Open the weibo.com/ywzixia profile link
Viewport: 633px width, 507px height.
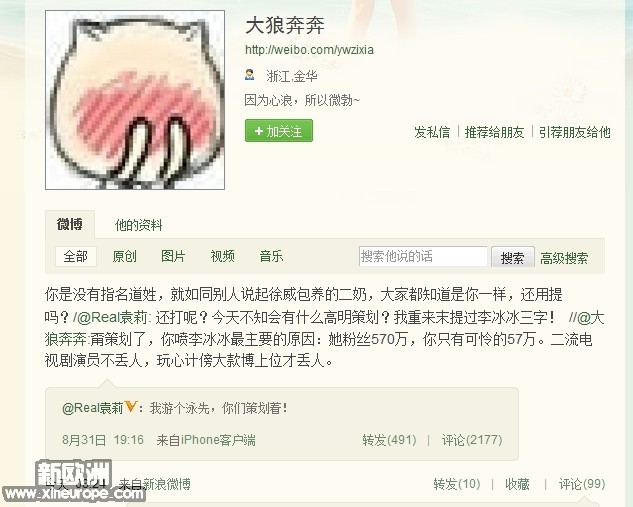point(309,50)
